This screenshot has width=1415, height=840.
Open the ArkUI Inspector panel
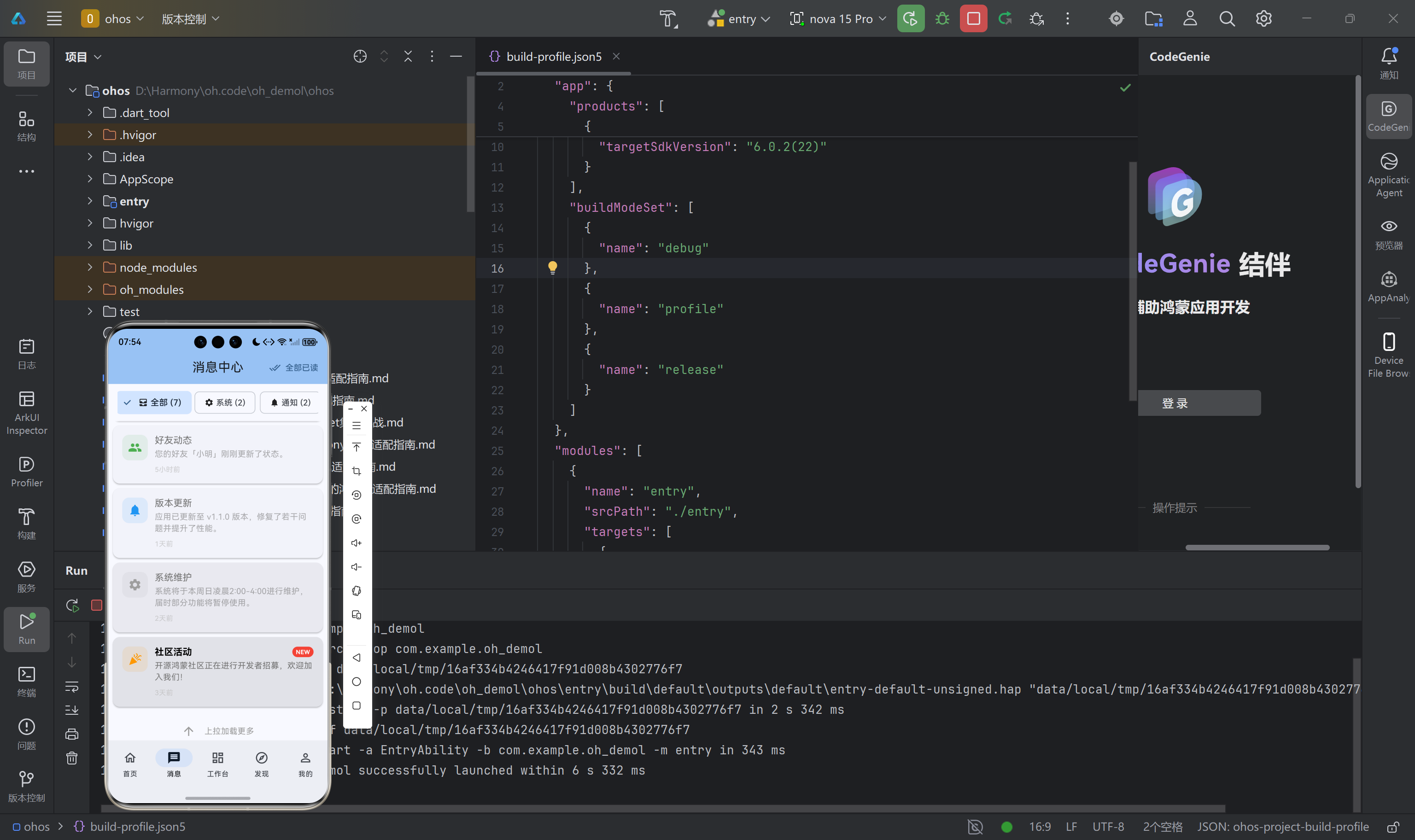pyautogui.click(x=27, y=413)
